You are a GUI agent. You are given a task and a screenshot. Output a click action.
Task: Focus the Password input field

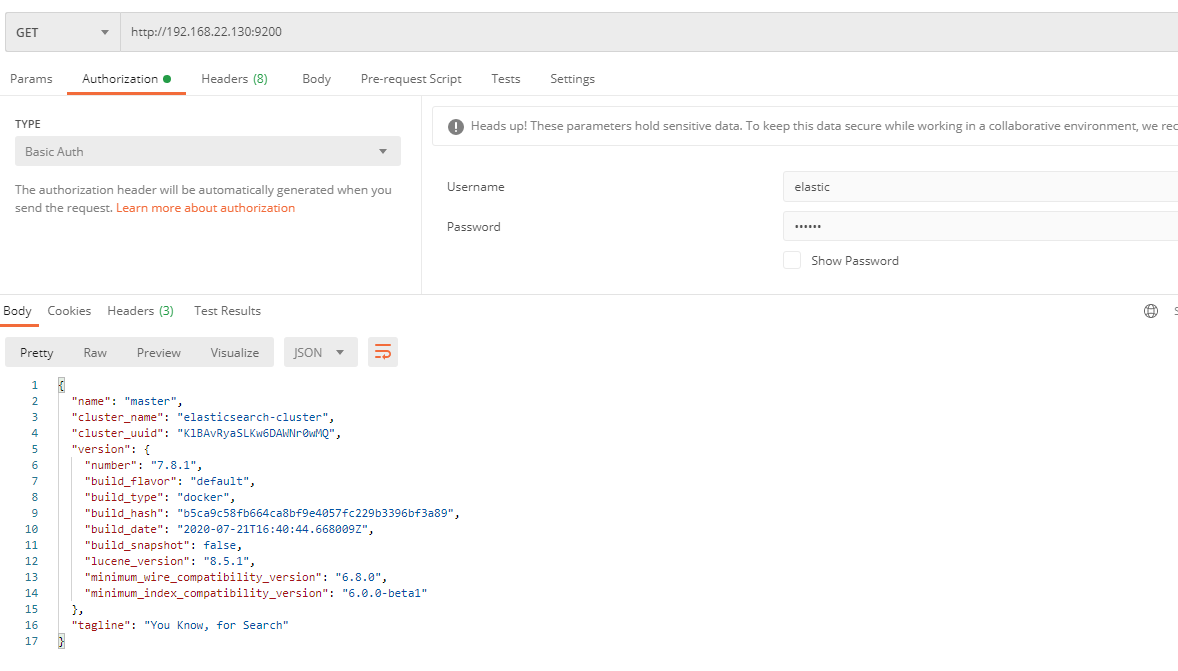(980, 226)
